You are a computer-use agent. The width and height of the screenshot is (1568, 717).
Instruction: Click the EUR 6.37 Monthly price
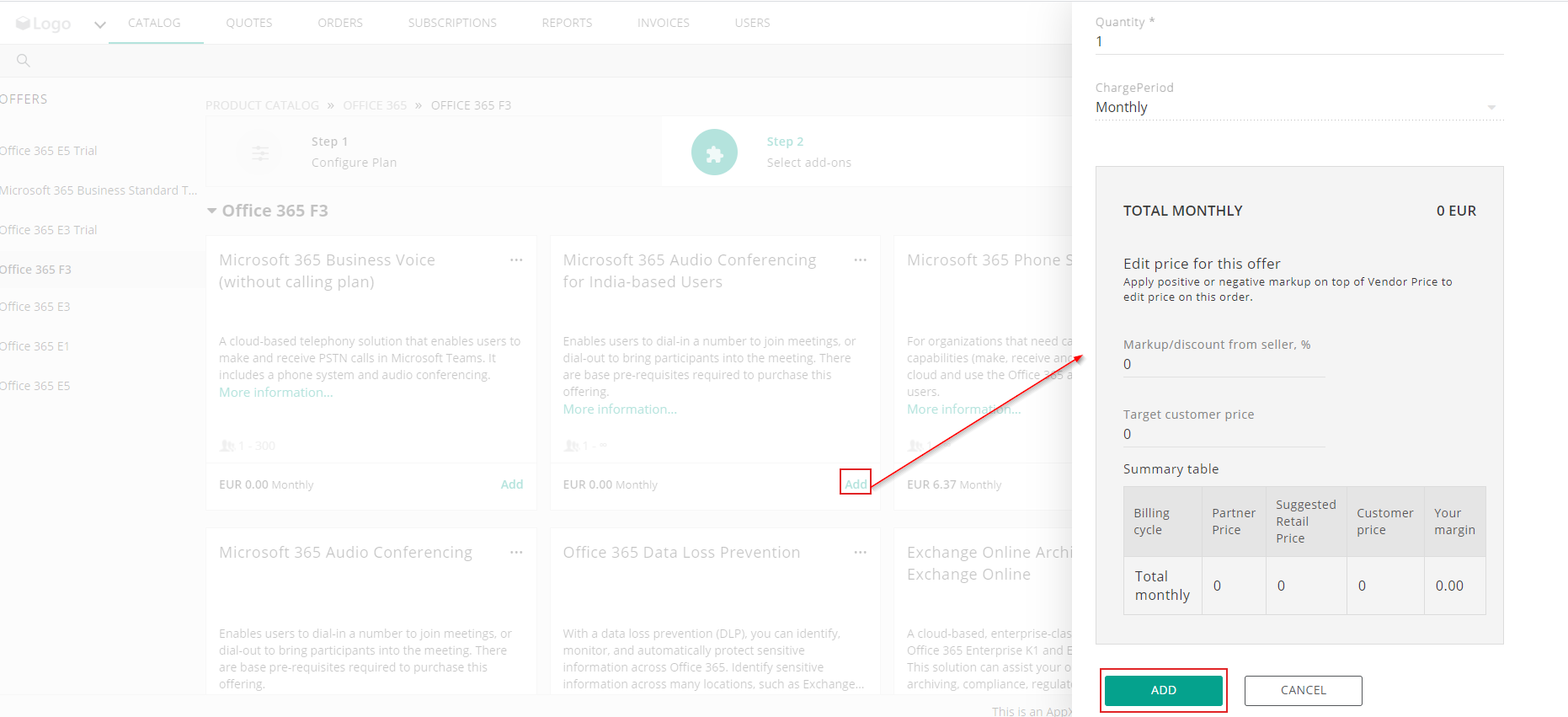(954, 484)
